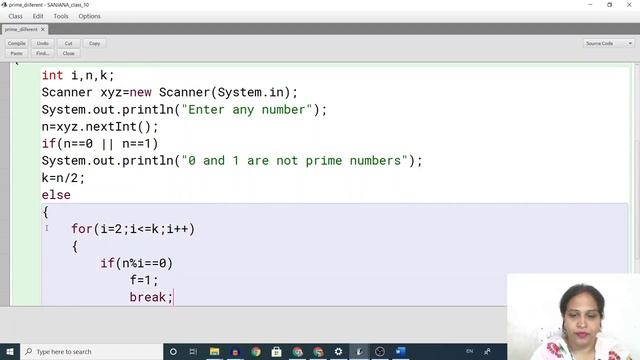
Task: Click the 'if(n==0 || n==1)' line
Action: (x=100, y=144)
